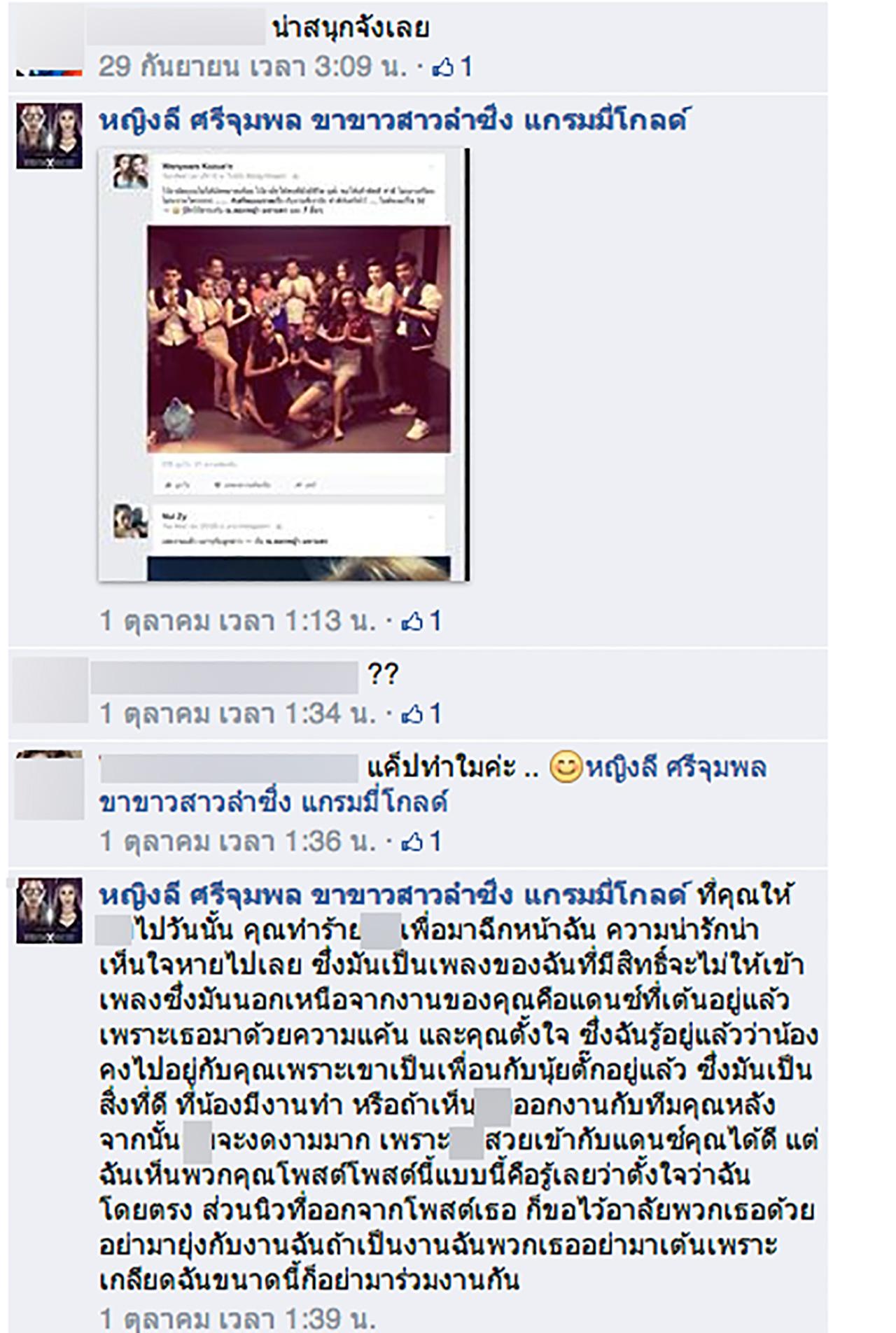The height and width of the screenshot is (1333, 896).
Task: Open timestamp 1 ตุลาคม เวลา 1:36 น.
Action: point(238,842)
